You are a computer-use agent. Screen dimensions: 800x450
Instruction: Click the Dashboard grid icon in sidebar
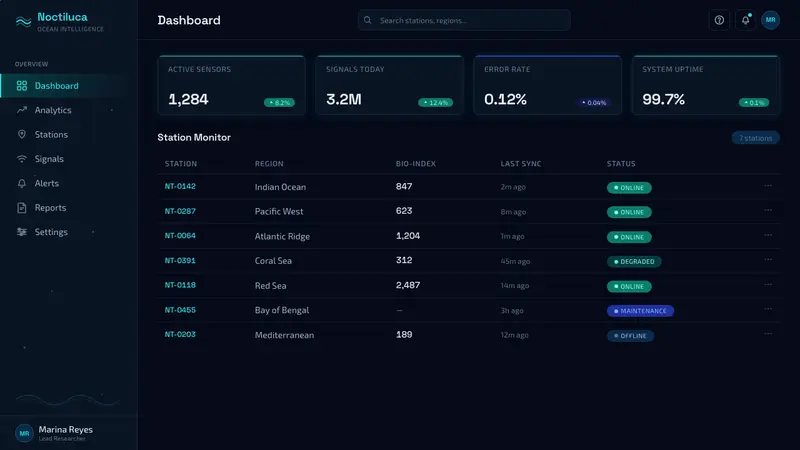pos(21,86)
